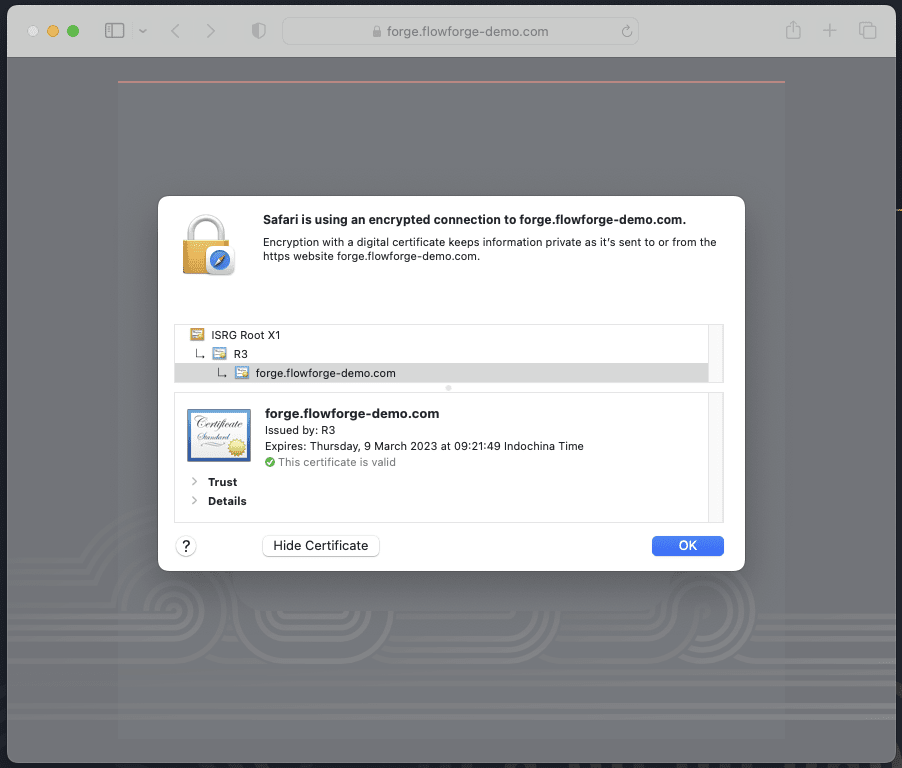
Task: Click the lock and Safari compass dialog icon
Action: pos(208,243)
